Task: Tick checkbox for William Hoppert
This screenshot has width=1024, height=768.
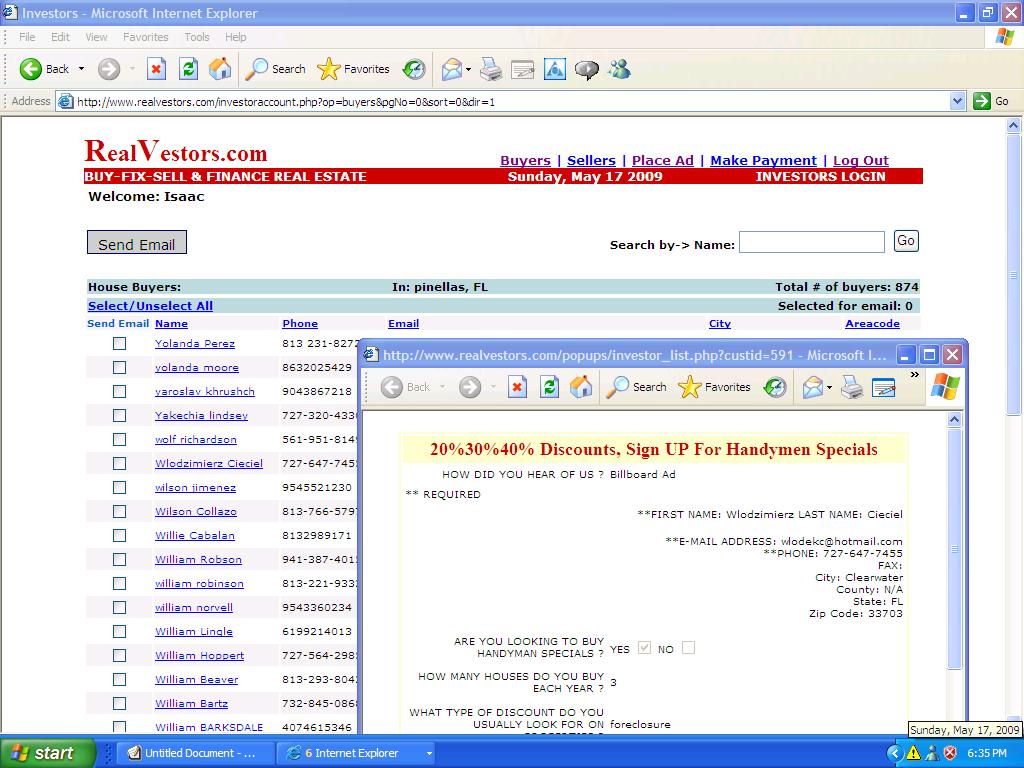Action: pos(120,655)
